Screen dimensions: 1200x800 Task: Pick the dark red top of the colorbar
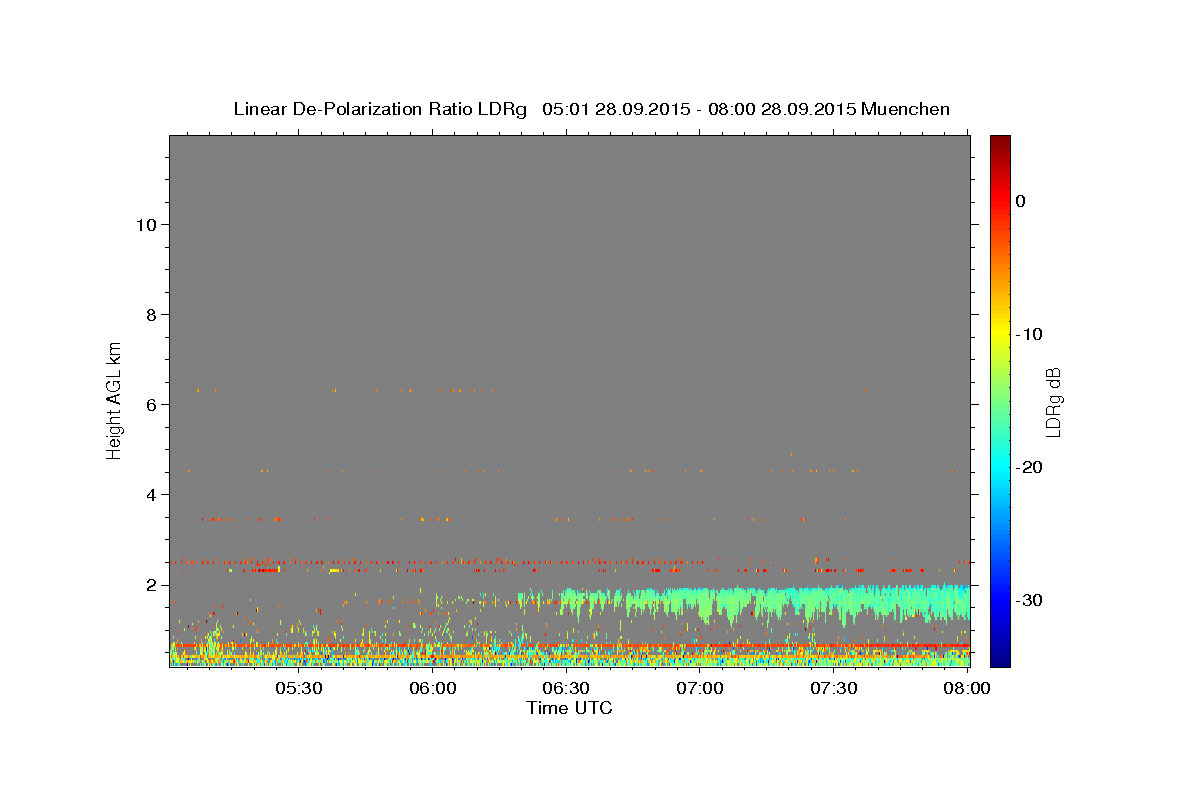1000,142
